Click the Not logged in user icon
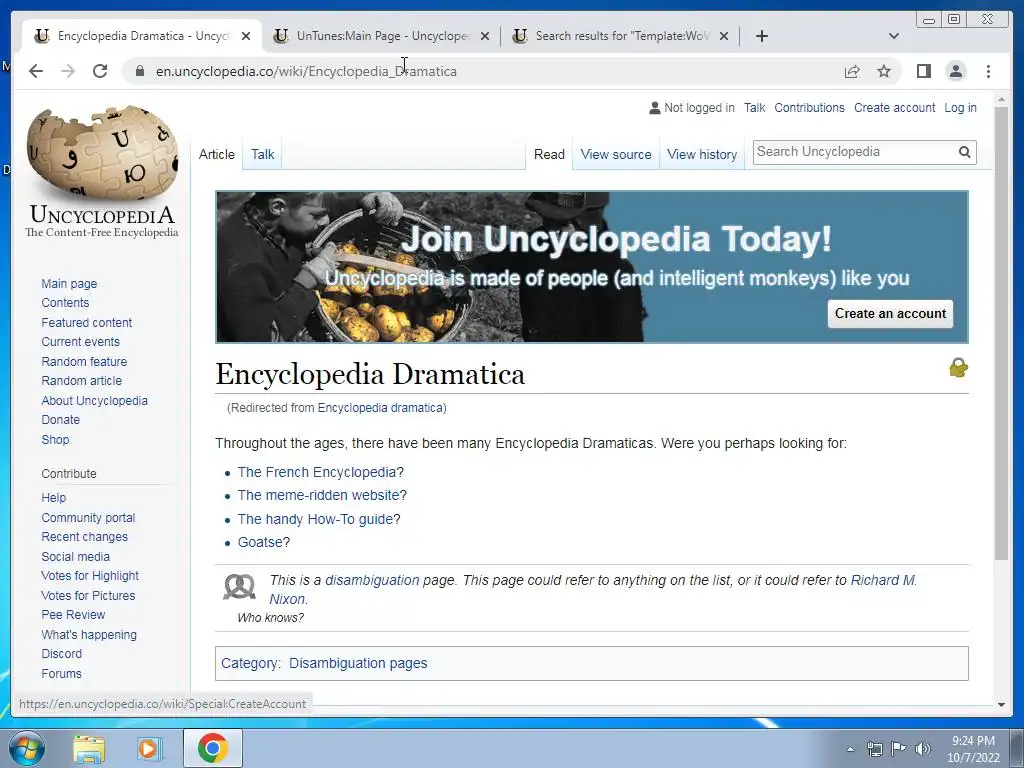This screenshot has height=768, width=1024. (x=654, y=108)
